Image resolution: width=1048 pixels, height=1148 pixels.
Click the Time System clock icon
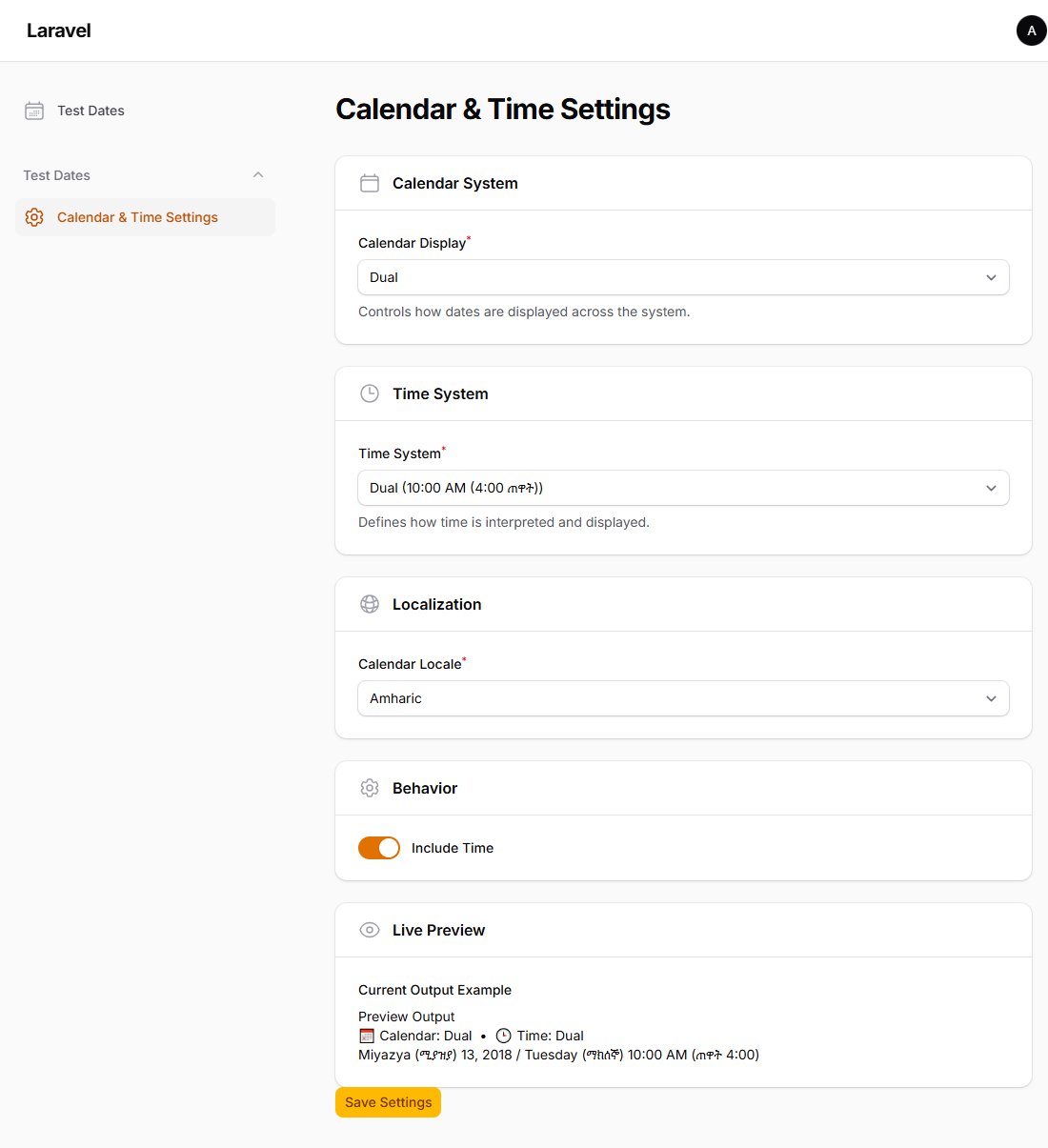point(370,393)
